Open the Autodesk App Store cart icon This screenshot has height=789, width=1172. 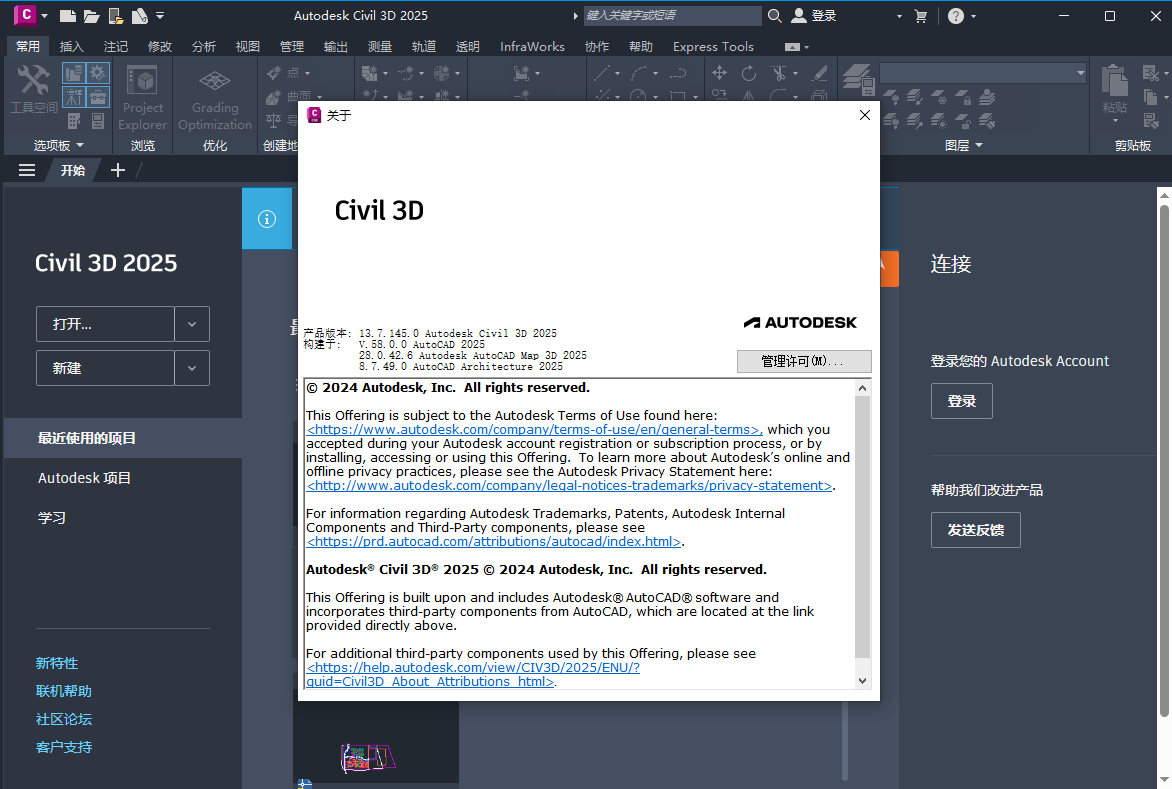click(921, 16)
